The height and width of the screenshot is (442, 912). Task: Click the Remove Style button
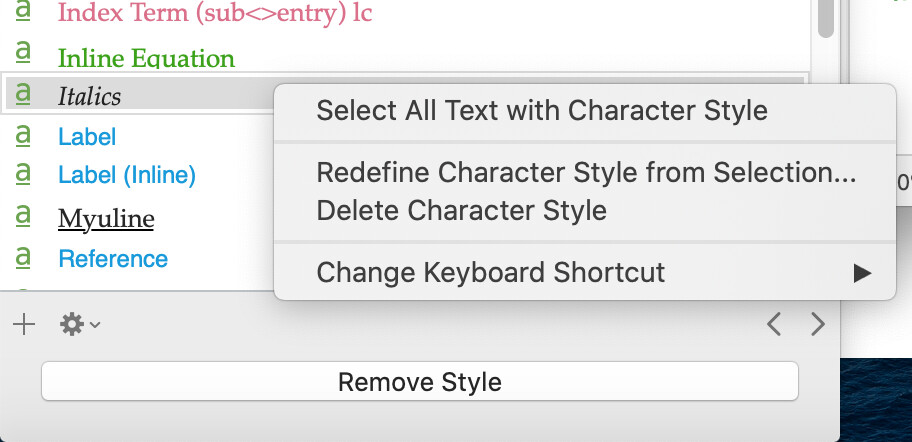coord(419,382)
